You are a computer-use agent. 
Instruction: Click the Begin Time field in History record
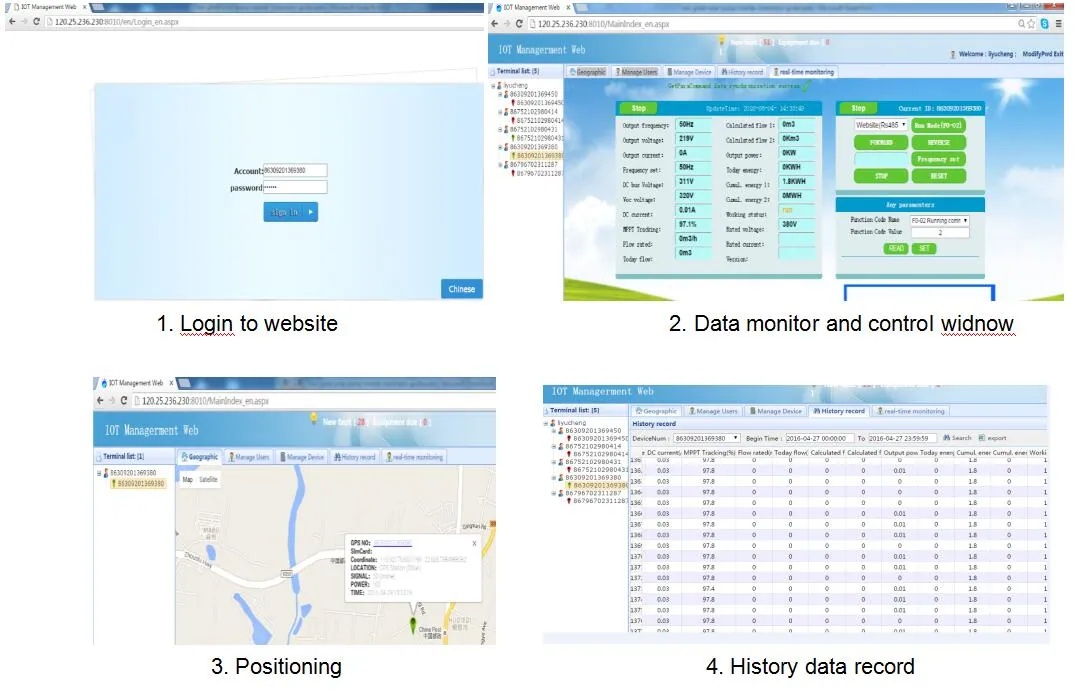(819, 438)
